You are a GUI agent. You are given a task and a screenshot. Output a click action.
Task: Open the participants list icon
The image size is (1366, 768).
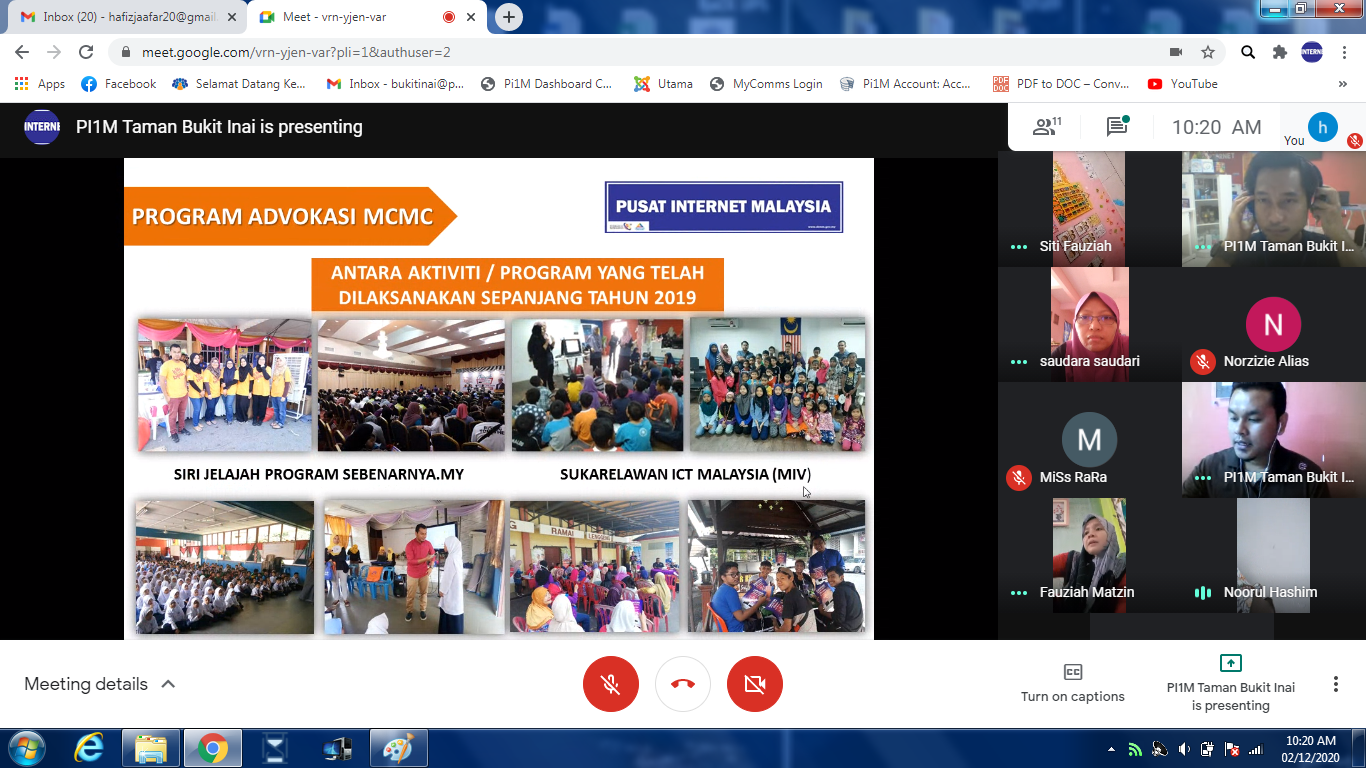click(1046, 127)
